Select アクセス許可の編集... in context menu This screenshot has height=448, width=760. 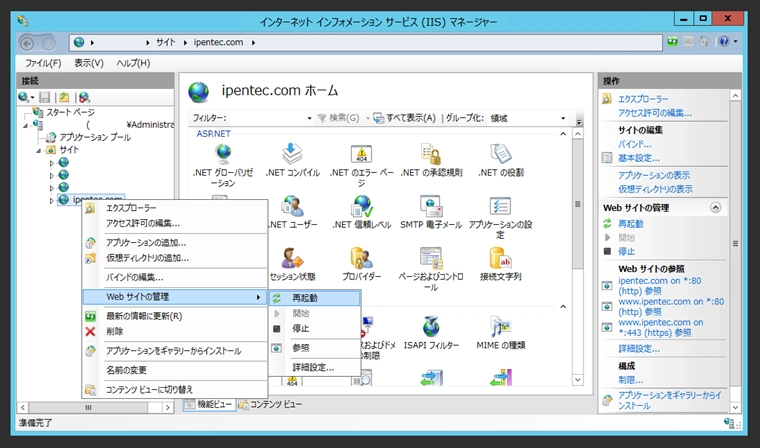coord(175,224)
